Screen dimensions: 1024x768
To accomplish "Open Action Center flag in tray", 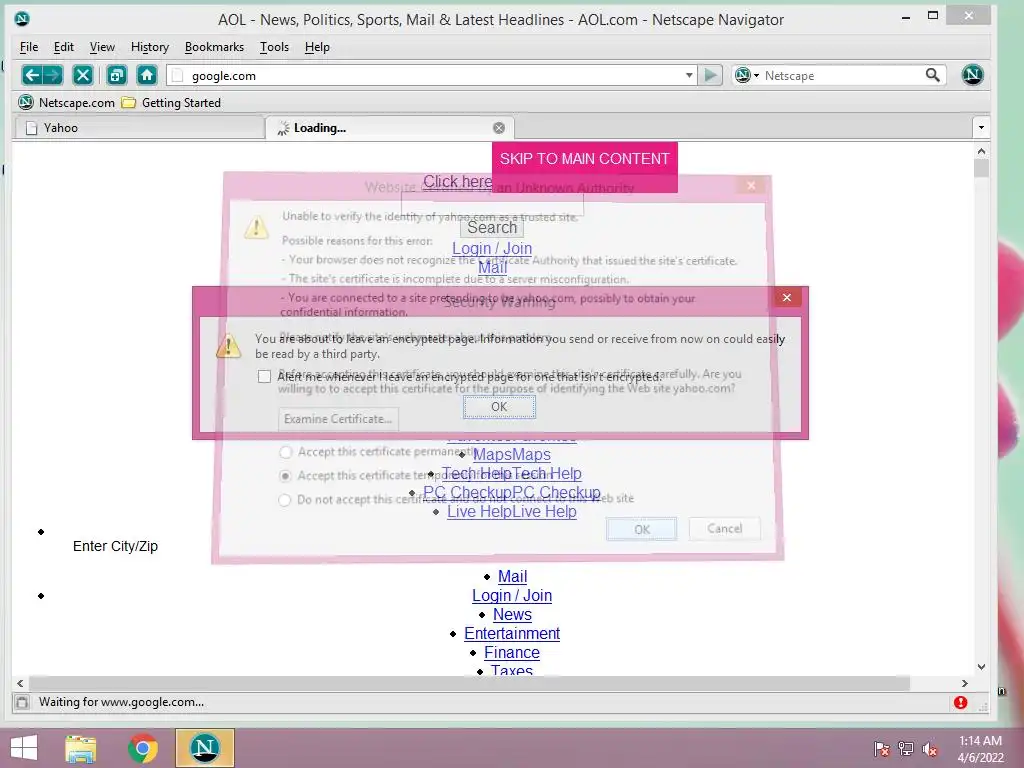I will coord(881,748).
